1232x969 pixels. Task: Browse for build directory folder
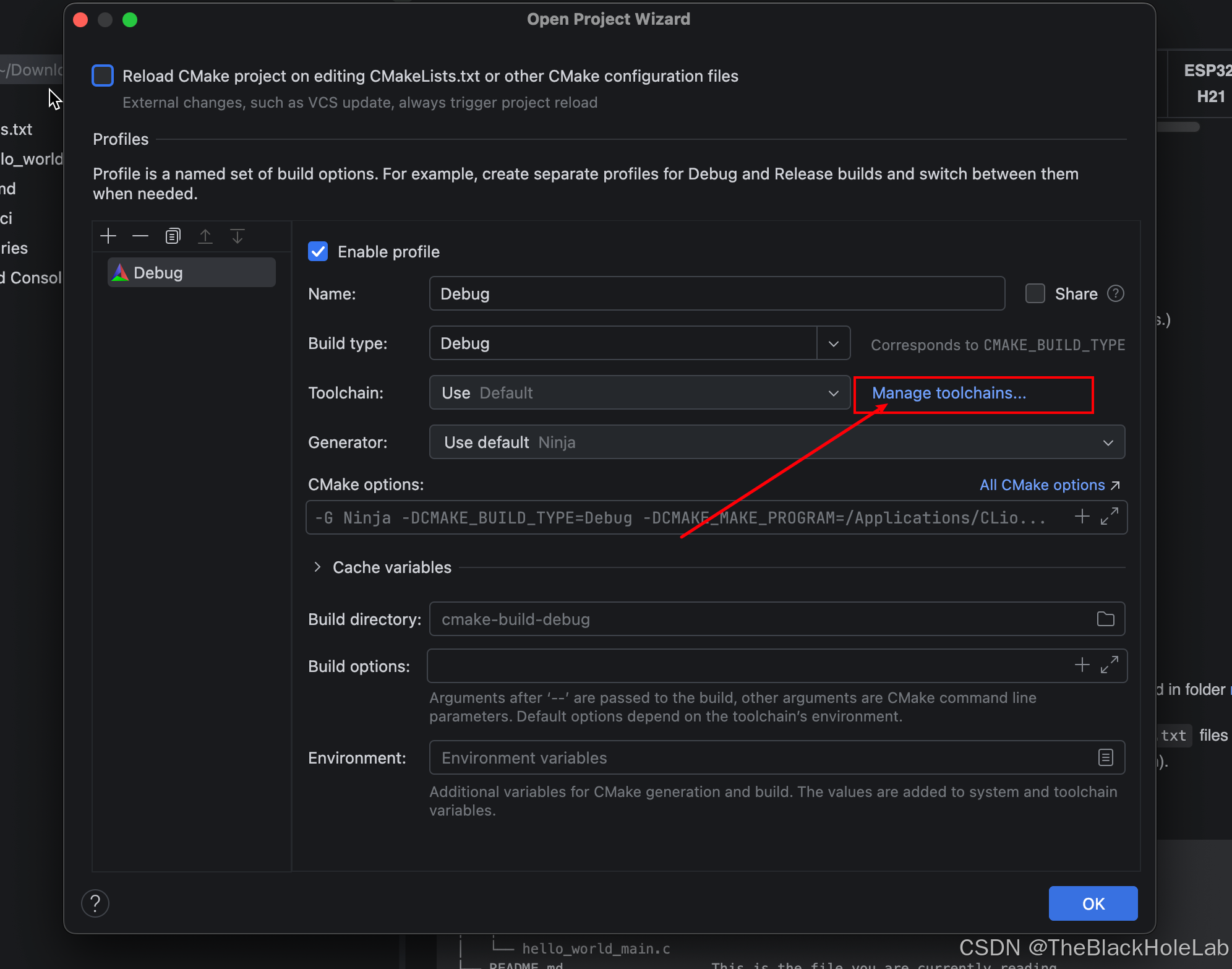[x=1105, y=619]
